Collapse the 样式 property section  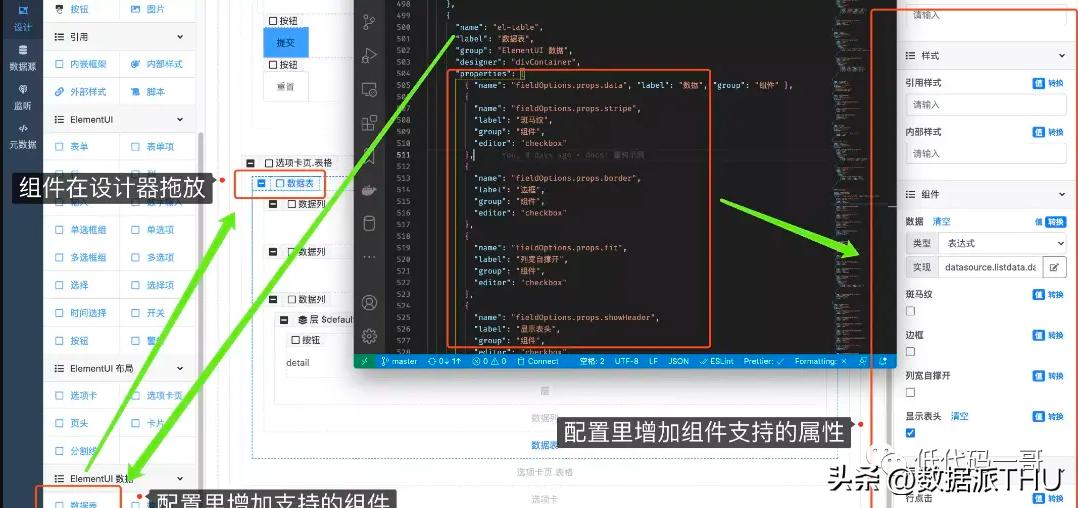point(1061,56)
